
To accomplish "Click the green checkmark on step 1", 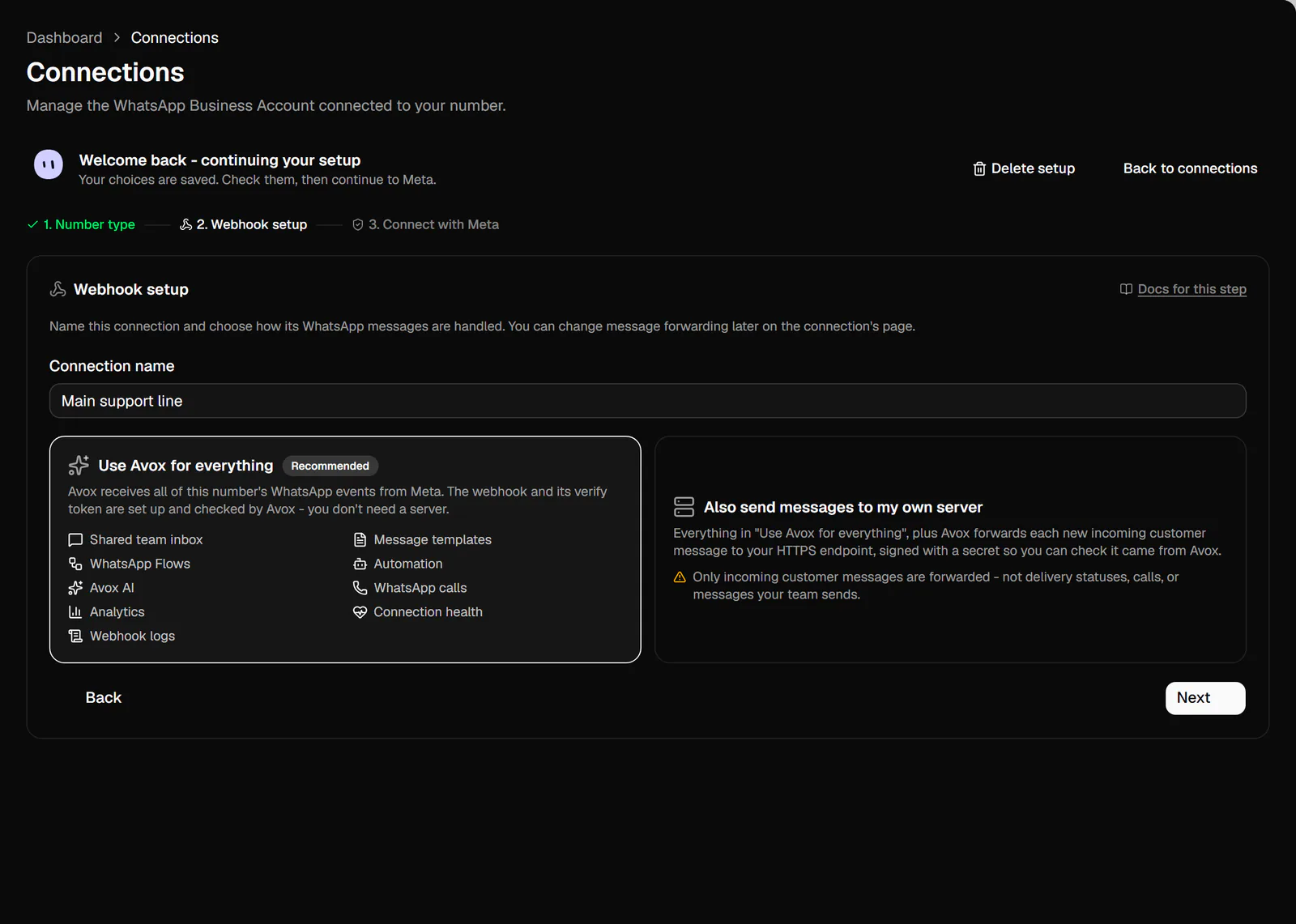I will [x=33, y=224].
